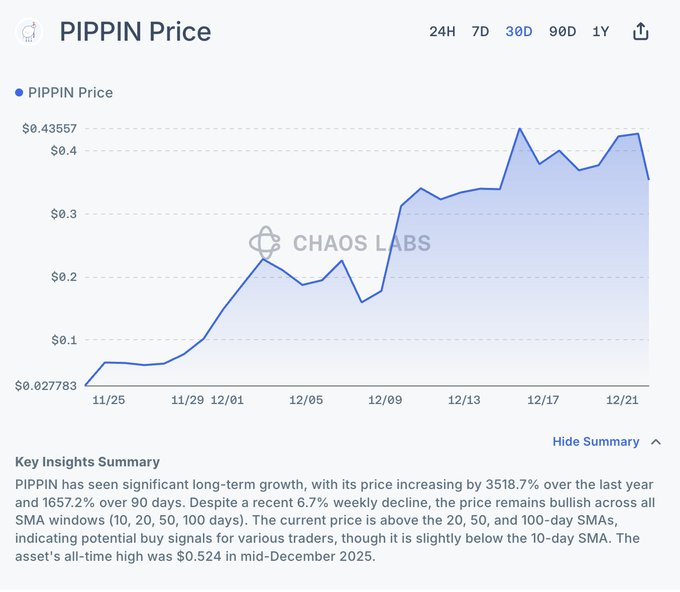Click the chart peak near $0.43557
The height and width of the screenshot is (592, 680).
coord(519,129)
